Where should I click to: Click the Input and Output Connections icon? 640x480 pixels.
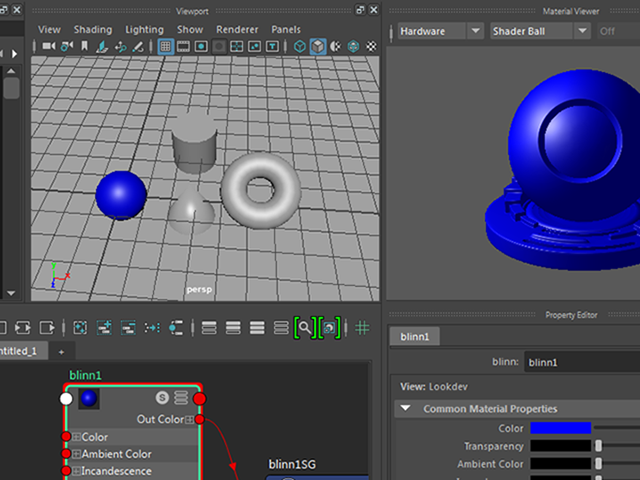pyautogui.click(x=23, y=328)
